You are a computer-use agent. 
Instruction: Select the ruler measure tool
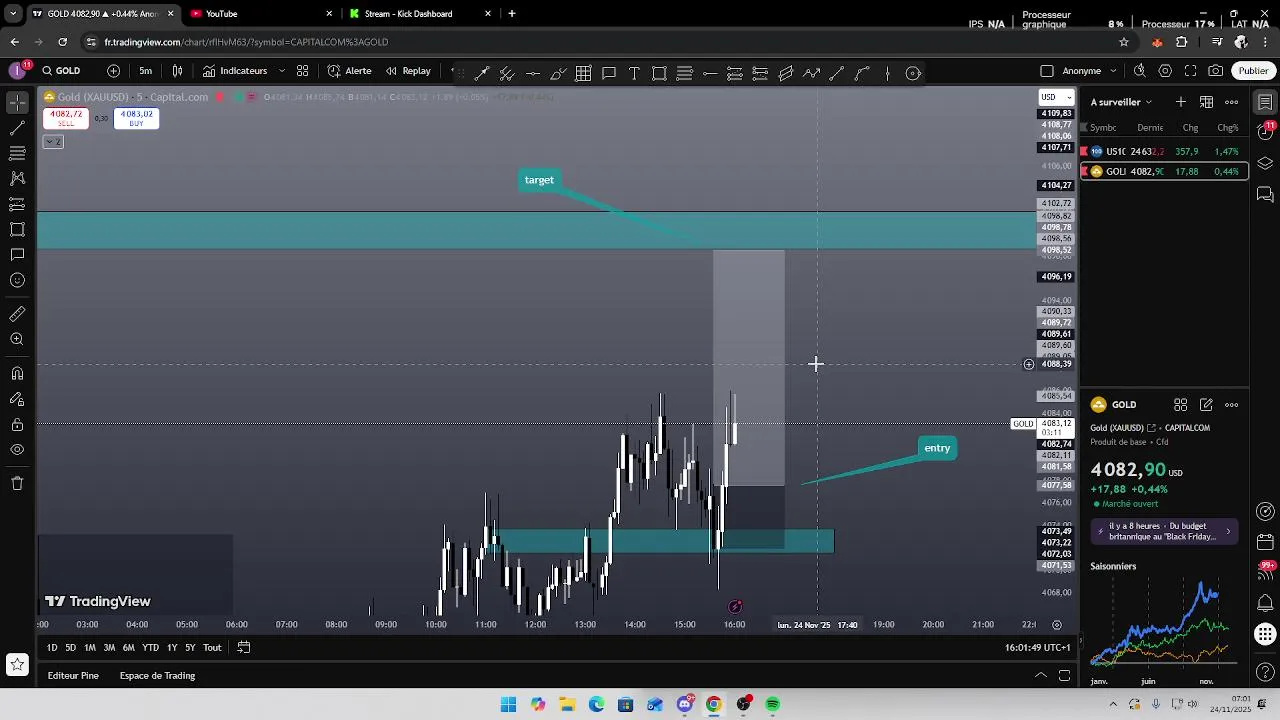point(17,314)
